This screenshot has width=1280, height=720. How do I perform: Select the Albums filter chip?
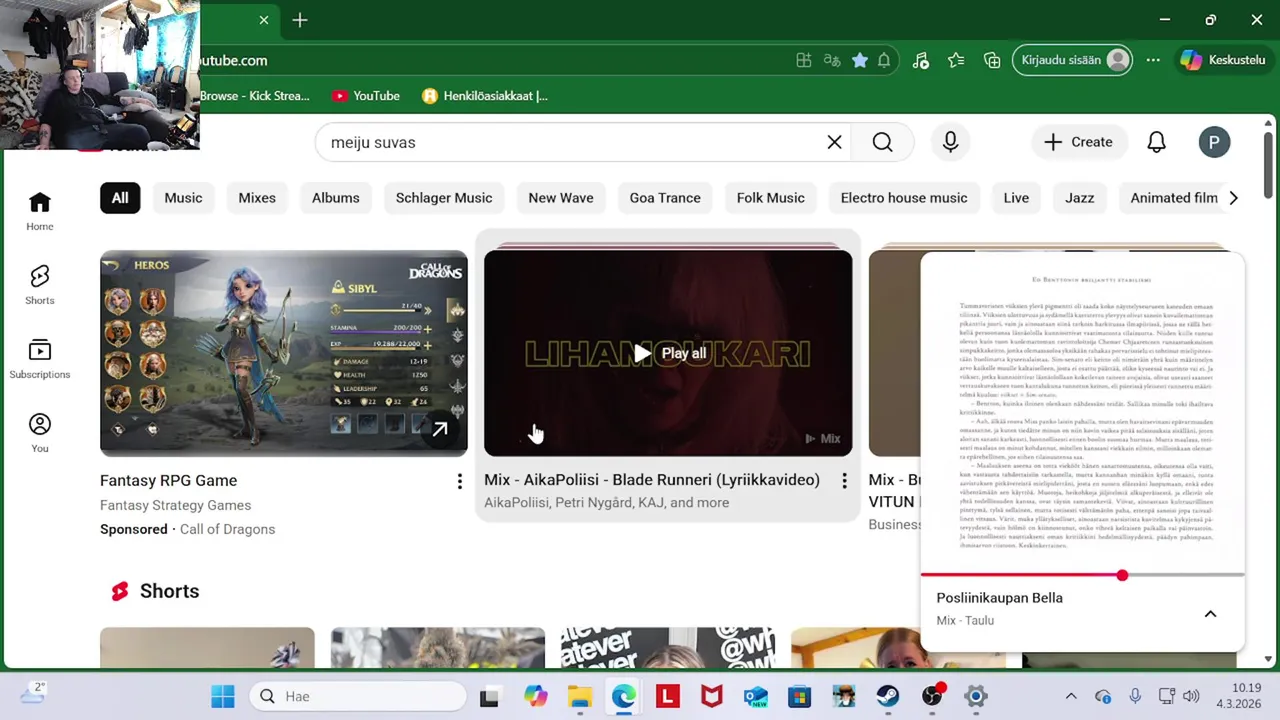[336, 198]
